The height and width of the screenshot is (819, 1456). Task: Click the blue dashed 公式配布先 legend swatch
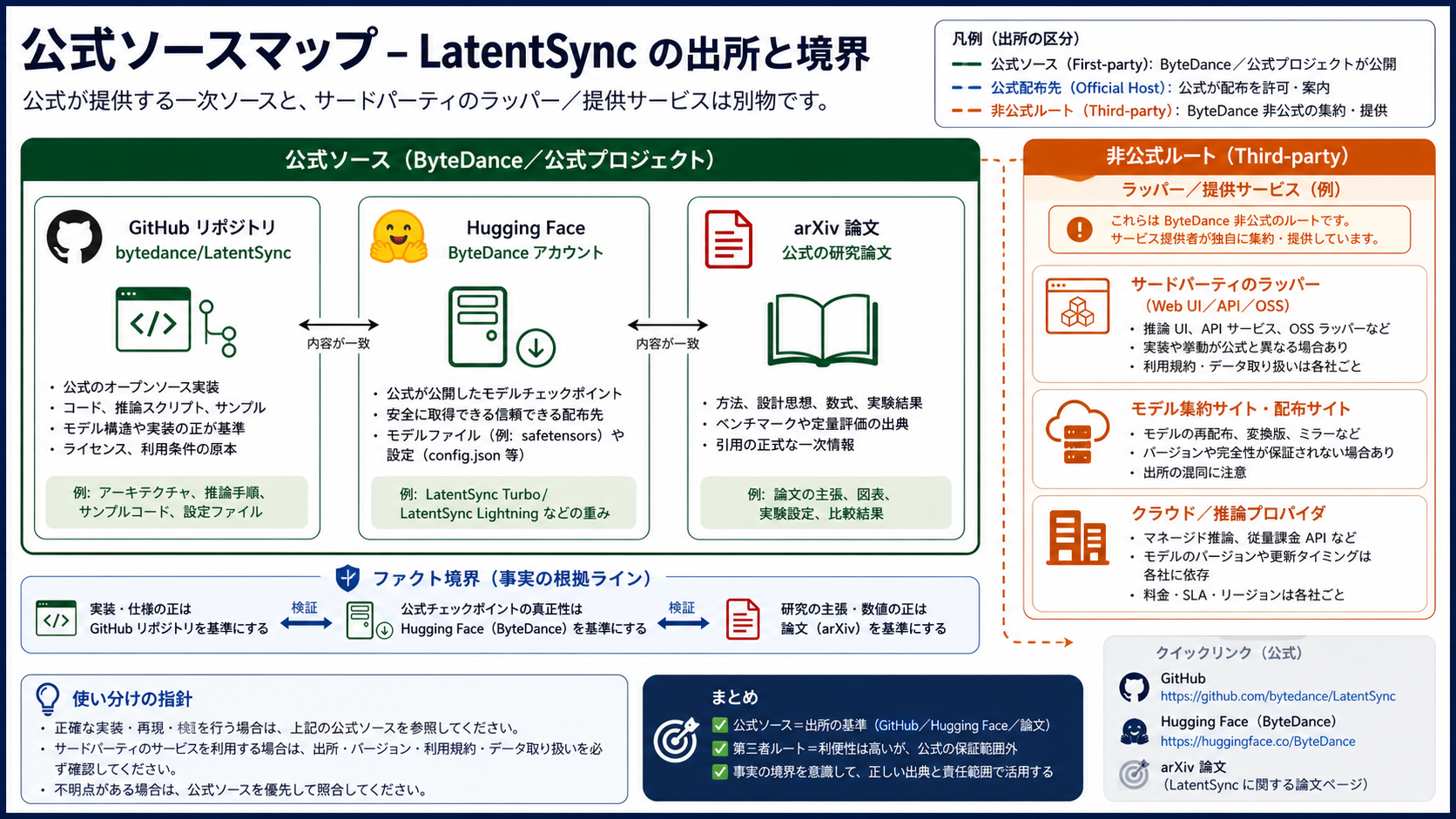coord(967,88)
